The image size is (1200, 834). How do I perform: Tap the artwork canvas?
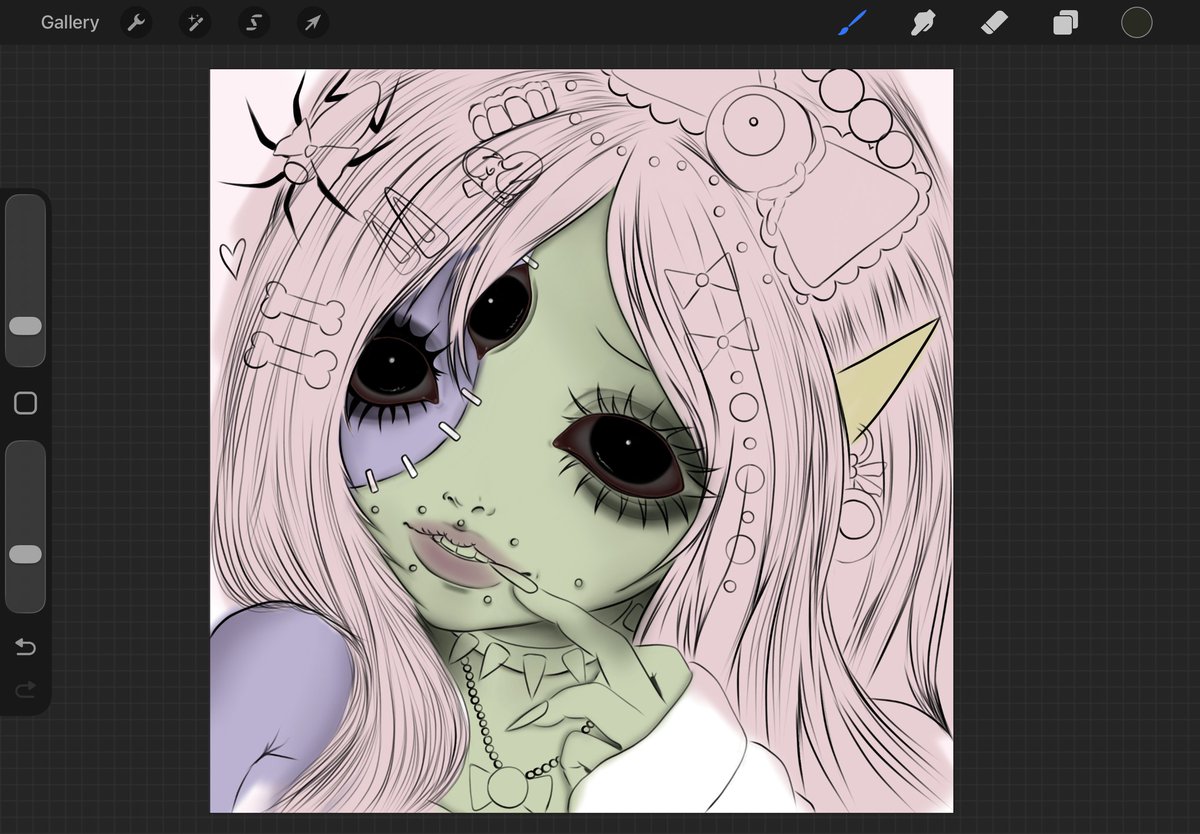(x=581, y=440)
